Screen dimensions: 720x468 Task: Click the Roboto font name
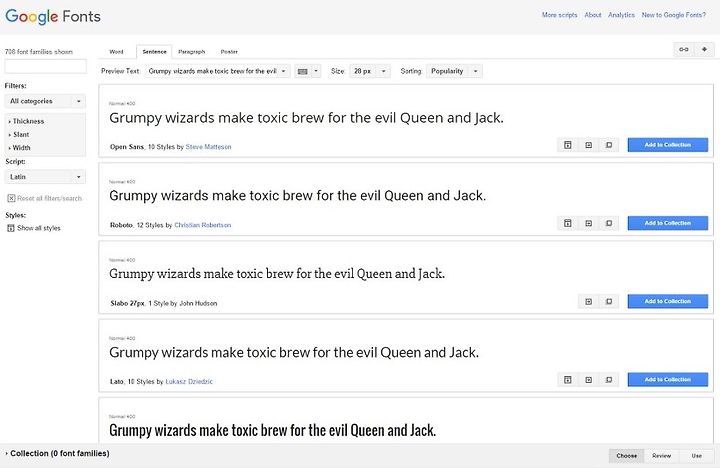(x=121, y=225)
